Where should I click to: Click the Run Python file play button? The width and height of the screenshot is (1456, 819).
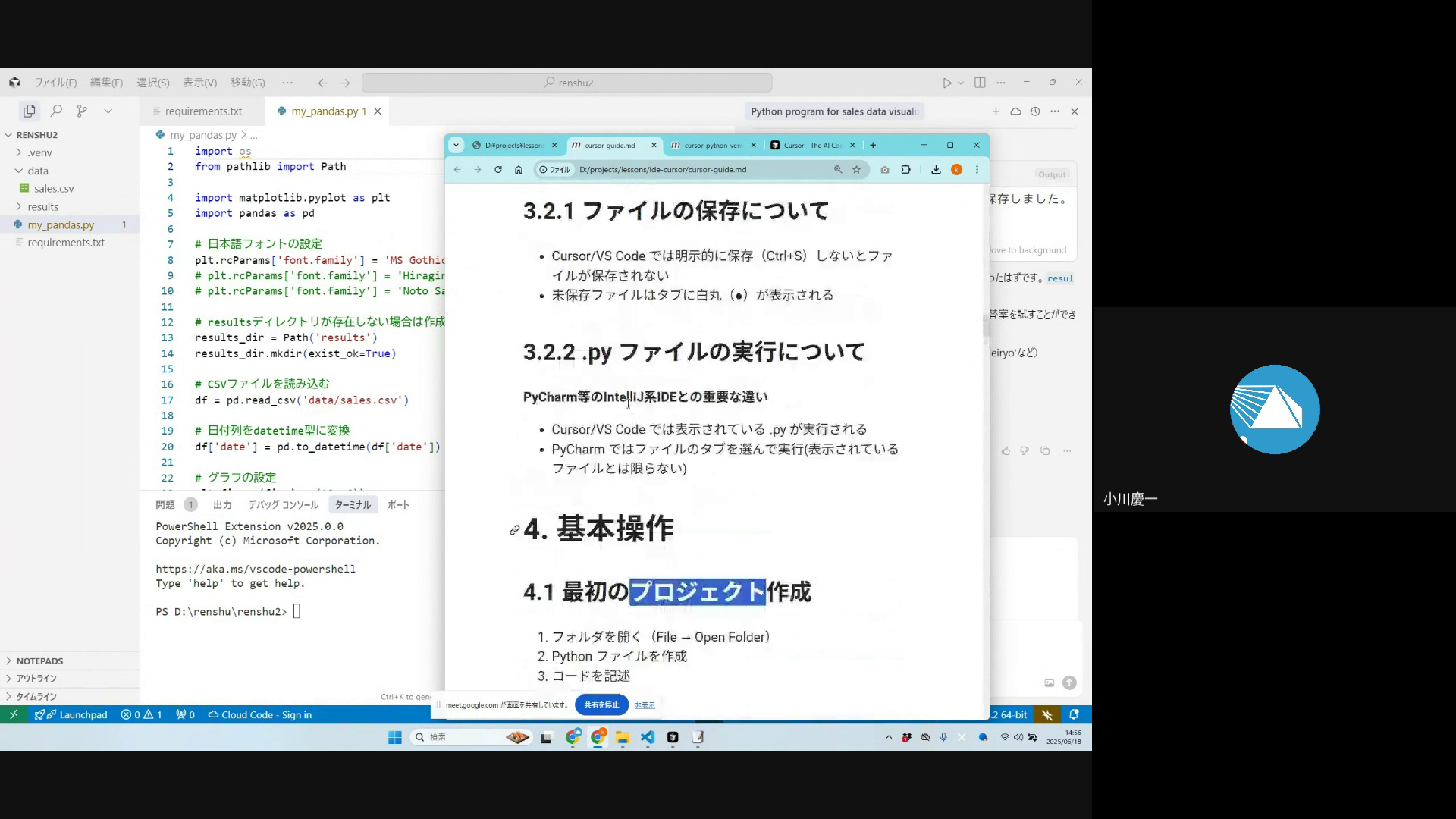pos(946,83)
